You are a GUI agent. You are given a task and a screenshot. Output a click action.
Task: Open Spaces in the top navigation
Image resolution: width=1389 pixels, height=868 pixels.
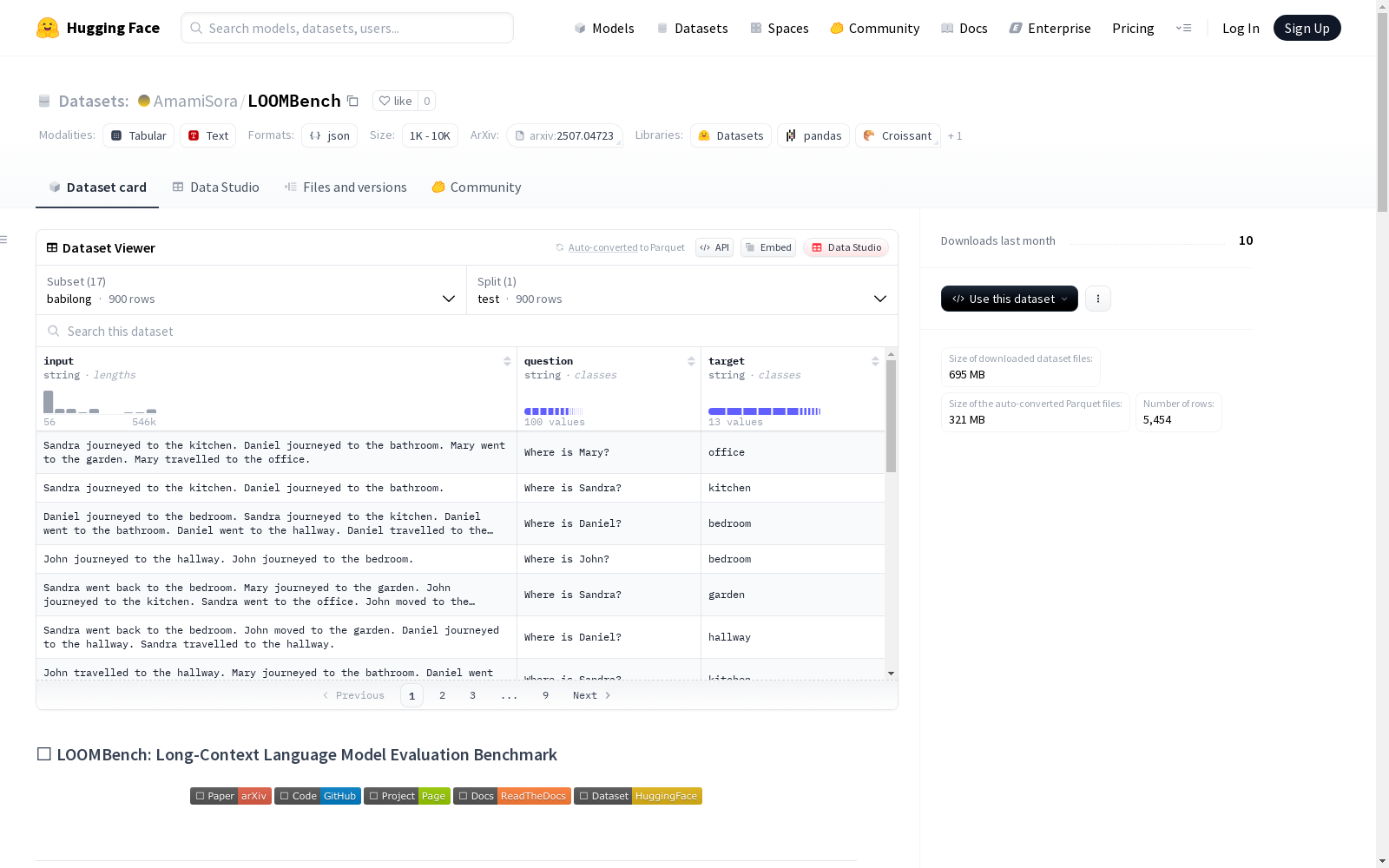click(780, 28)
